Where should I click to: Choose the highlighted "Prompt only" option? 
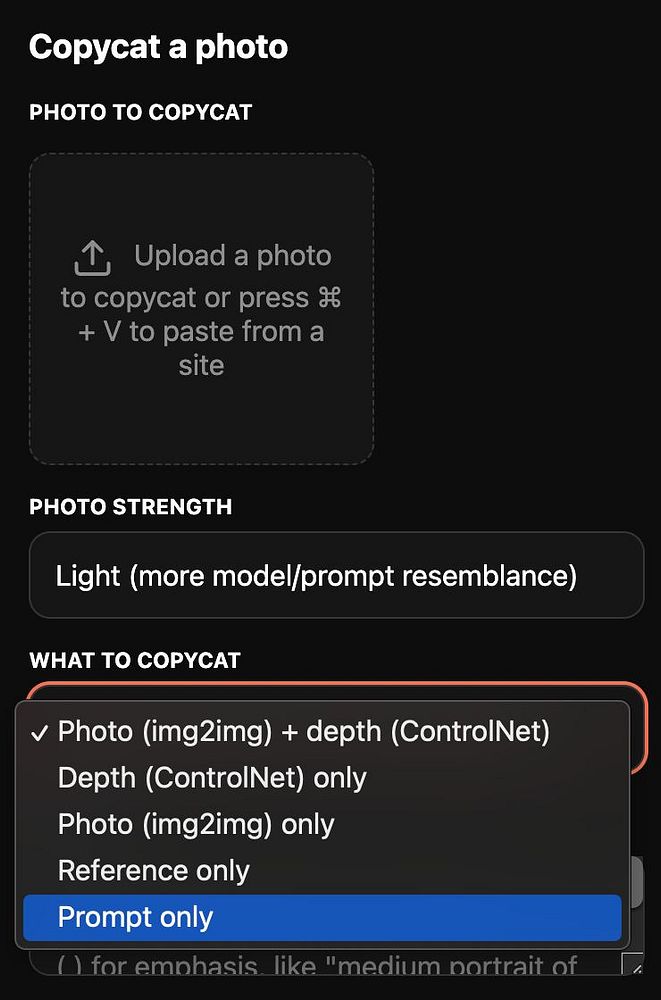click(322, 918)
